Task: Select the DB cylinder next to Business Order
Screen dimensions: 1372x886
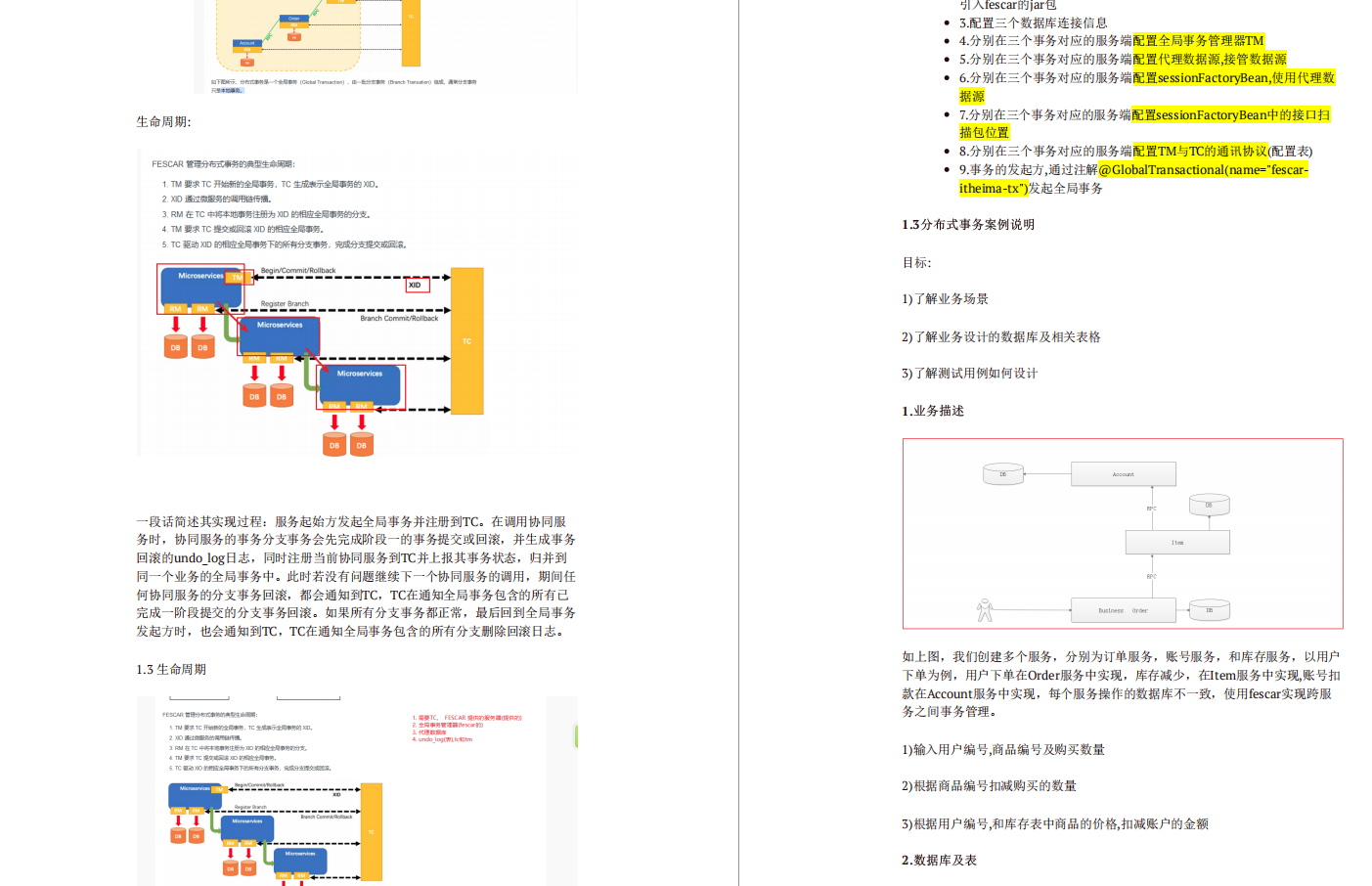Action: pos(1209,608)
